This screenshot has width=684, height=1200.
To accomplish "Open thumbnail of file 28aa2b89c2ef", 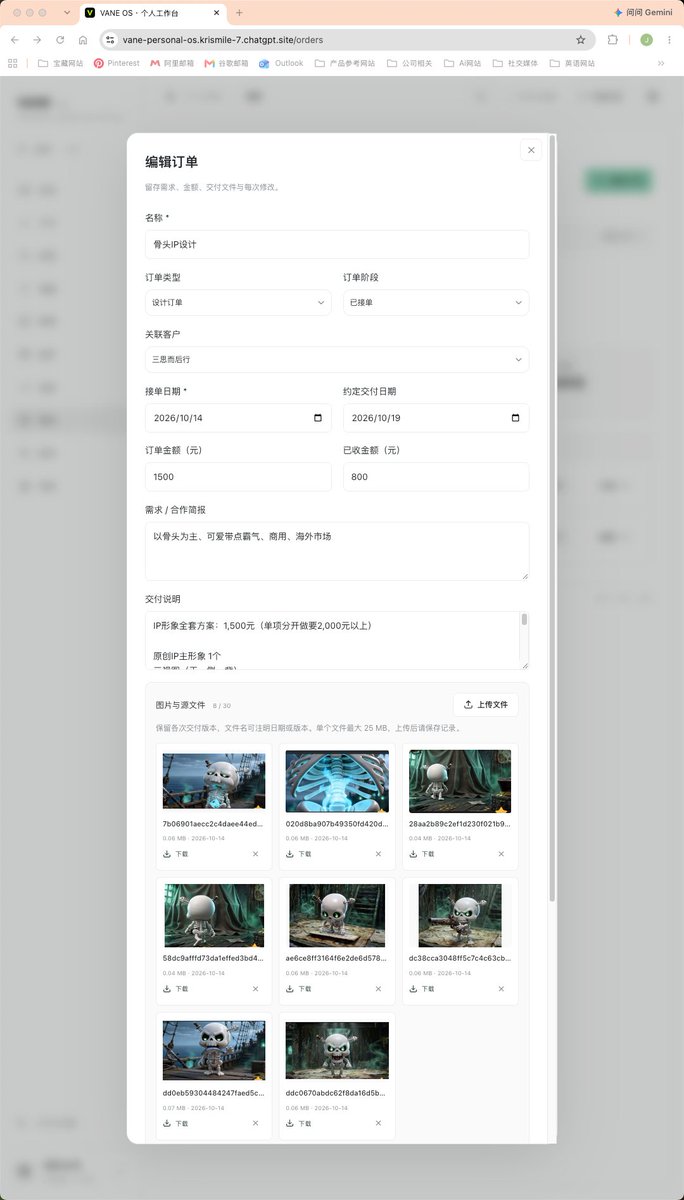I will [460, 781].
